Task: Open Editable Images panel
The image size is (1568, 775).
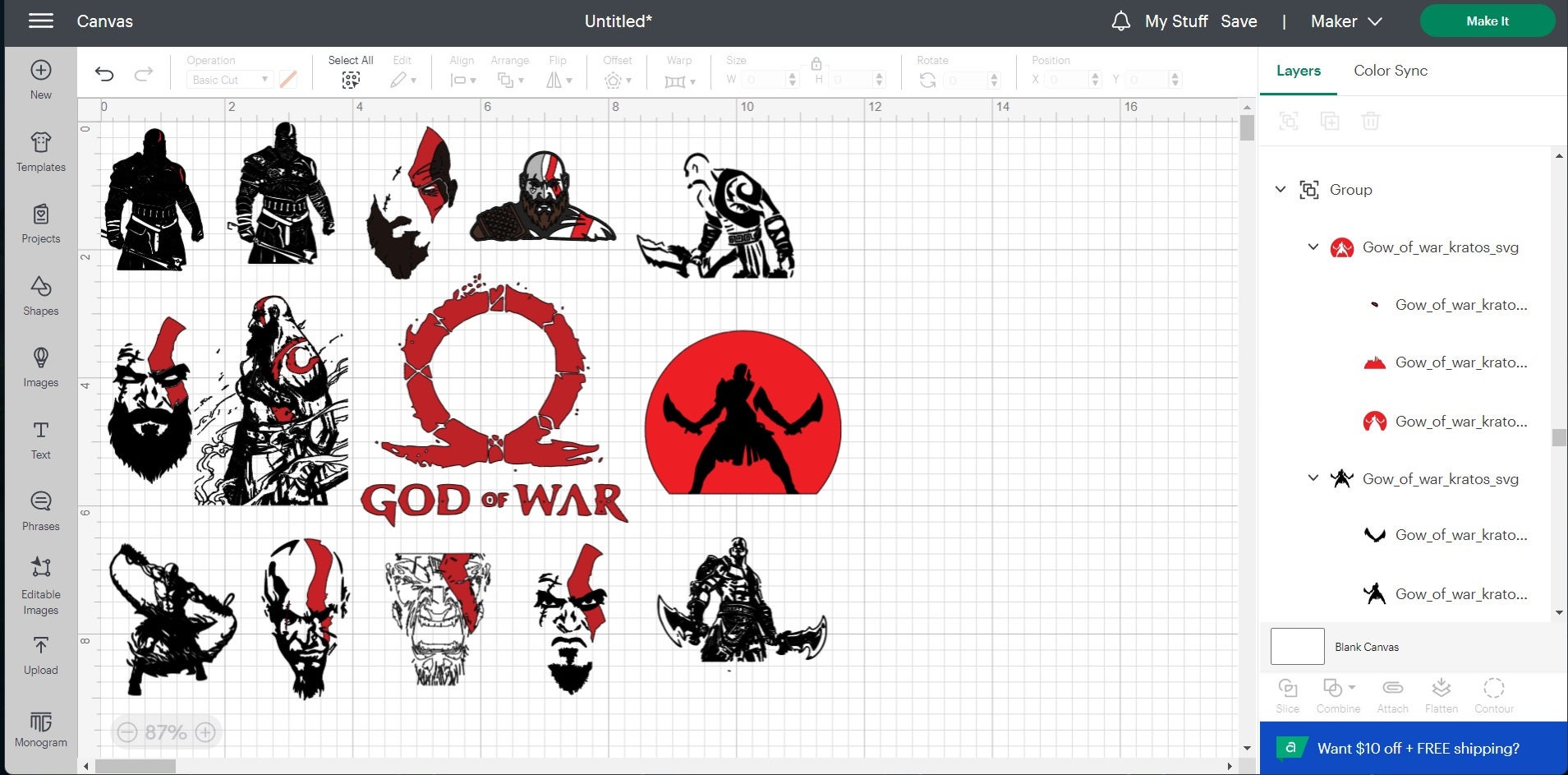Action: point(41,585)
